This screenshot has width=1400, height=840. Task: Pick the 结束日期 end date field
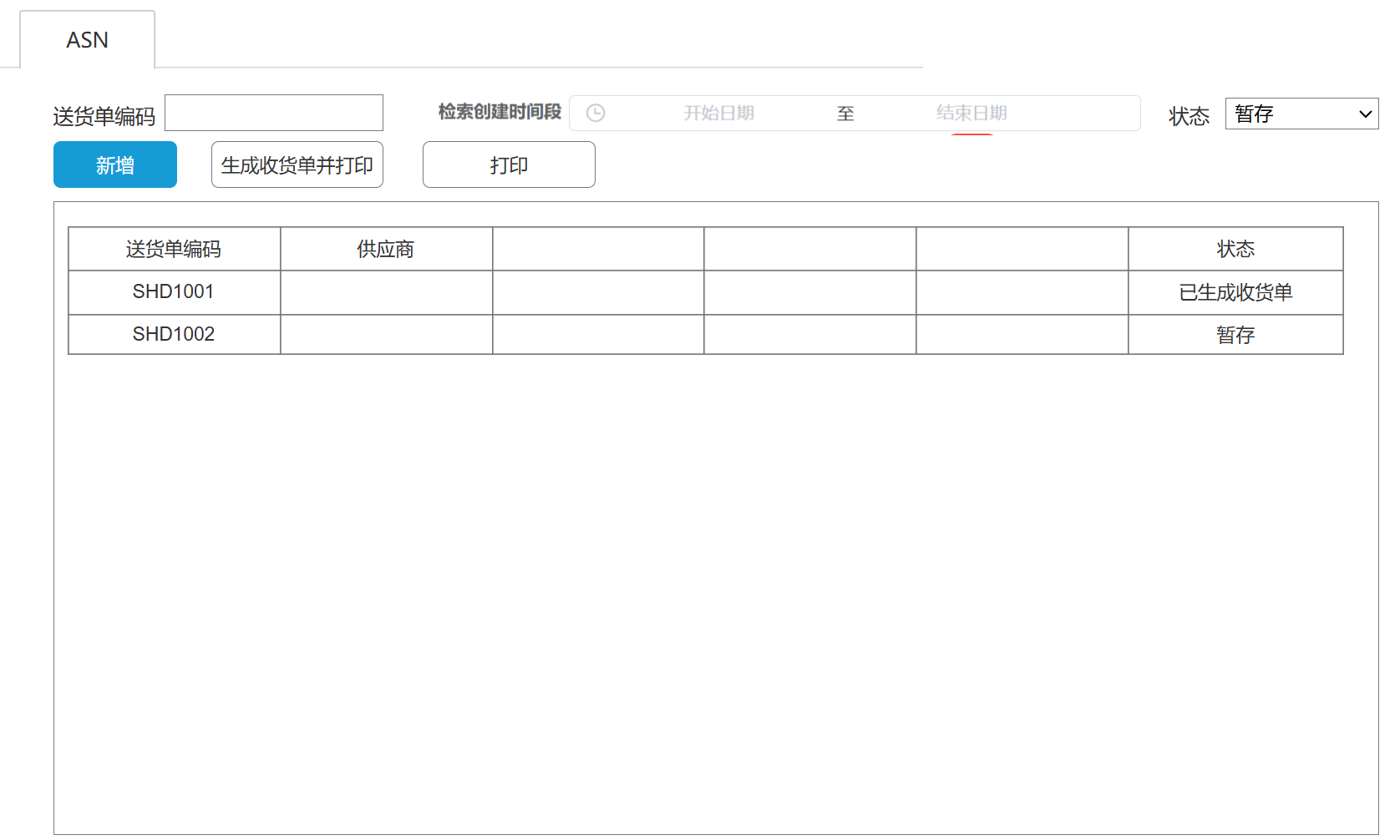971,113
